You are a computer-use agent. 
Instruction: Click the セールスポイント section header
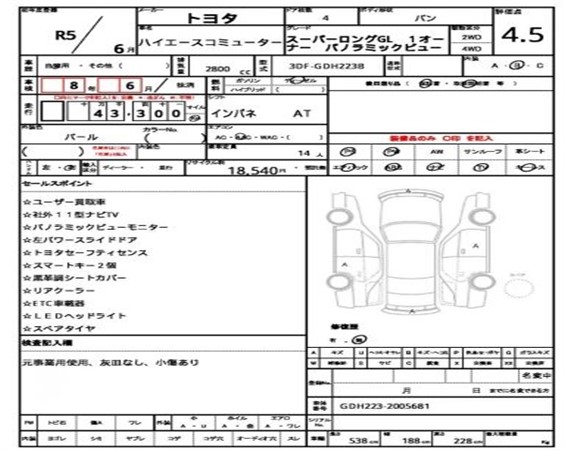point(57,184)
